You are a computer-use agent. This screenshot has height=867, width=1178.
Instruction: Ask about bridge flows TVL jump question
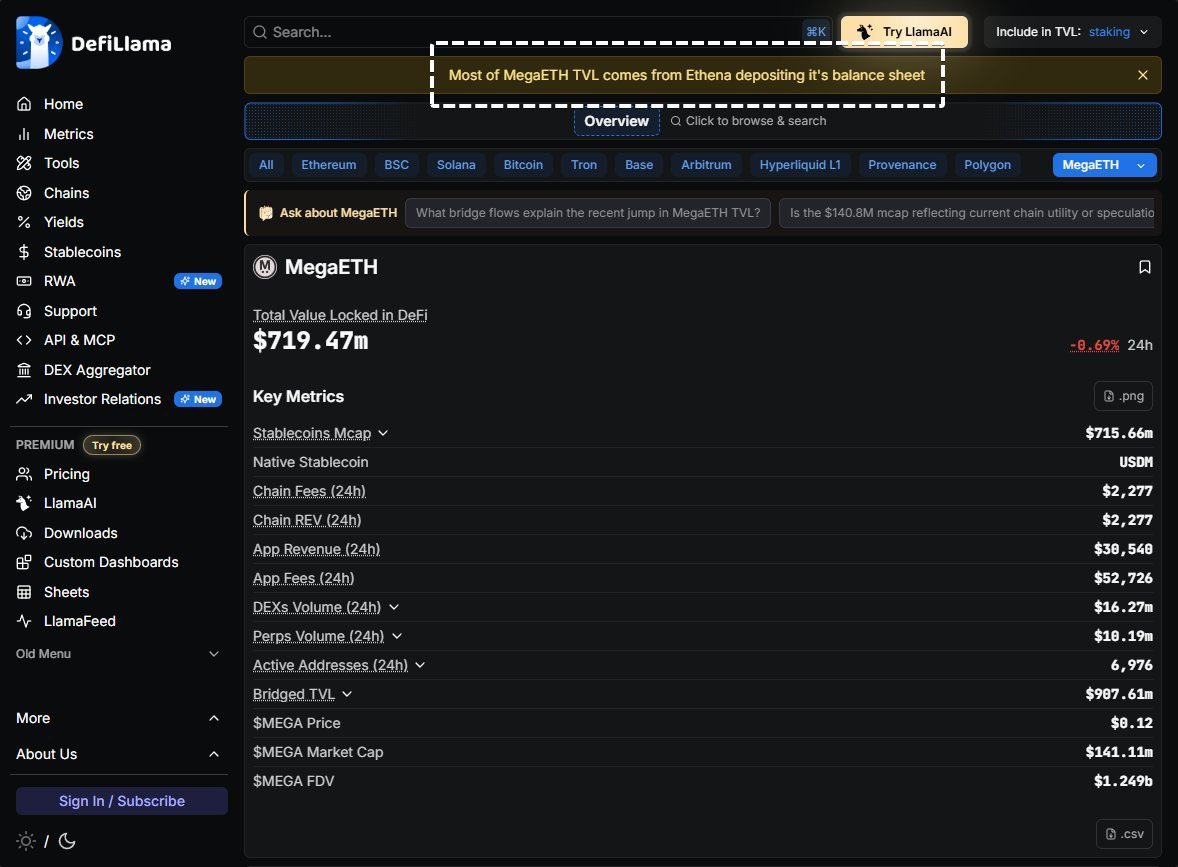587,213
